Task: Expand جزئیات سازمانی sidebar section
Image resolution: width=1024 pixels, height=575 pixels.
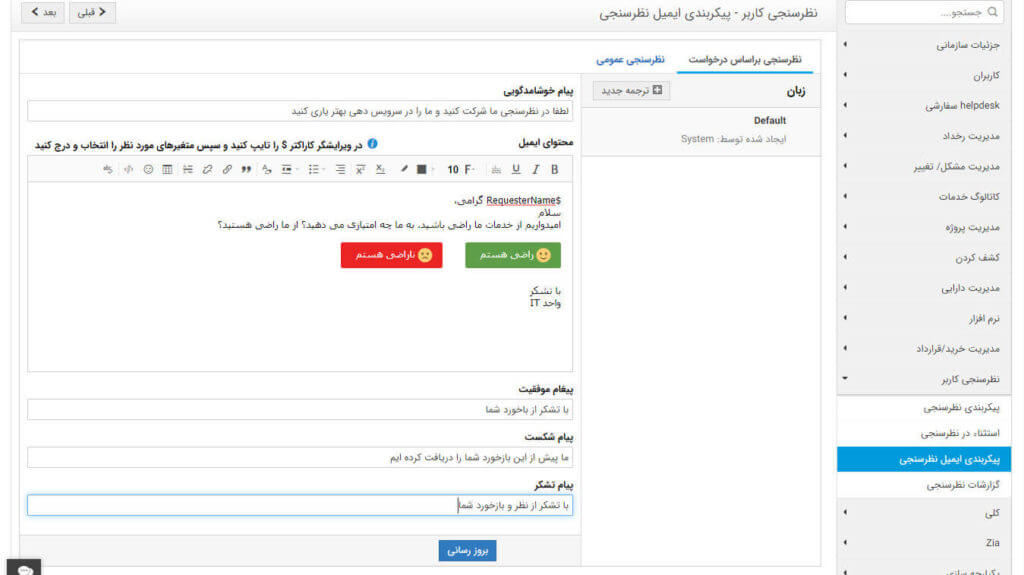Action: pos(923,44)
